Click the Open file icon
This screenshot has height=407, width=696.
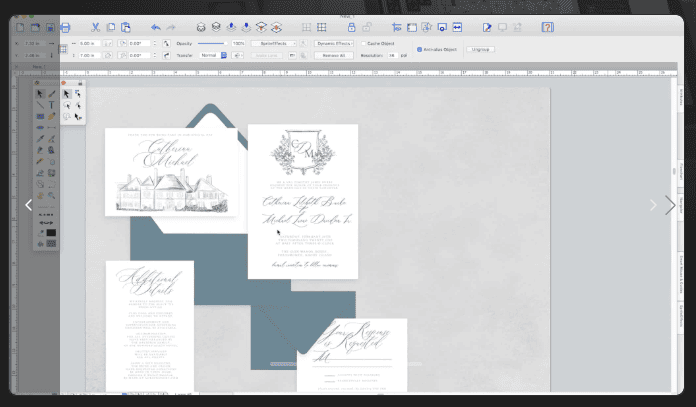tap(36, 28)
